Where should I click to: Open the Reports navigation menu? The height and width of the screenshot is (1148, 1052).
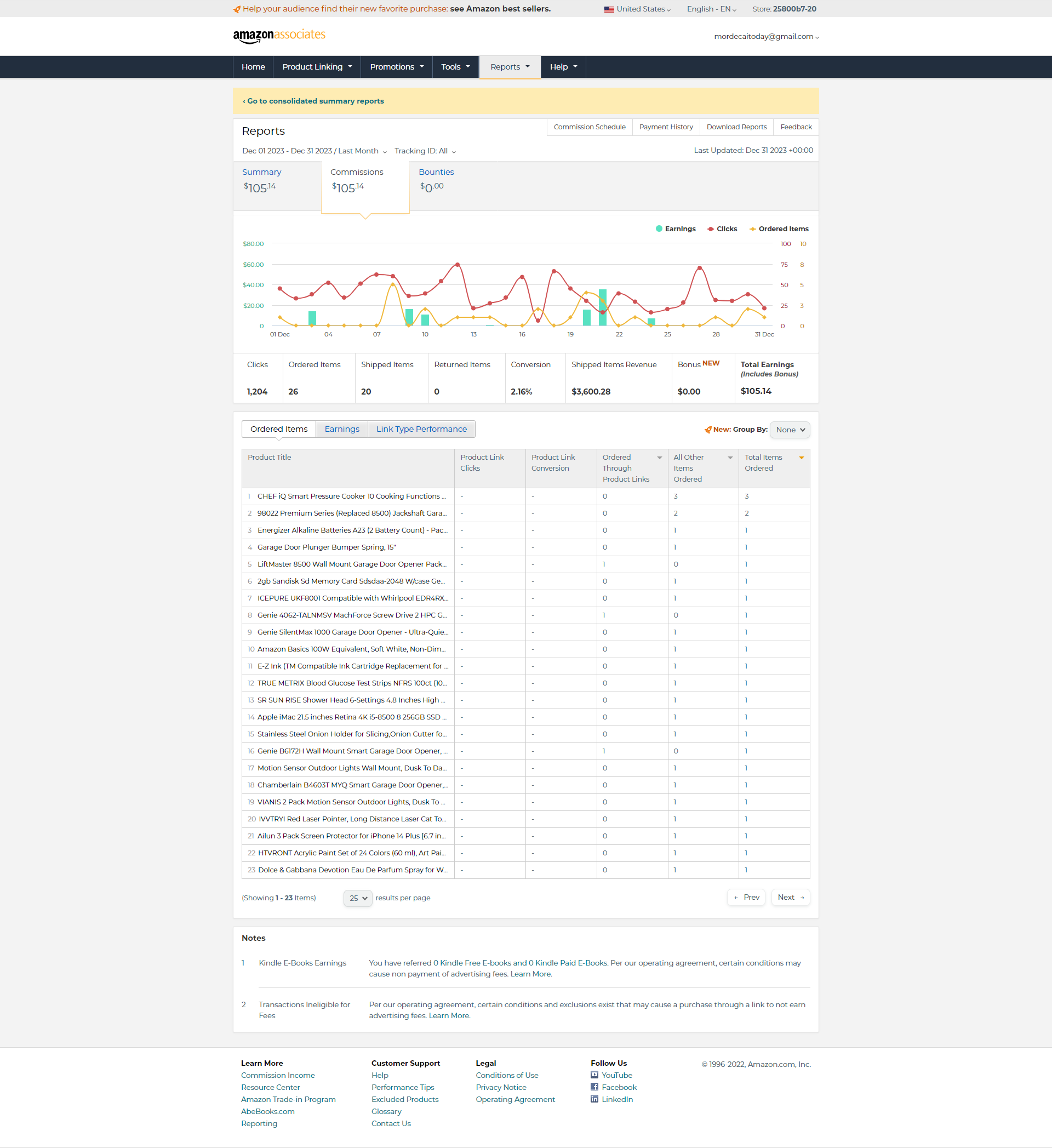pyautogui.click(x=510, y=67)
